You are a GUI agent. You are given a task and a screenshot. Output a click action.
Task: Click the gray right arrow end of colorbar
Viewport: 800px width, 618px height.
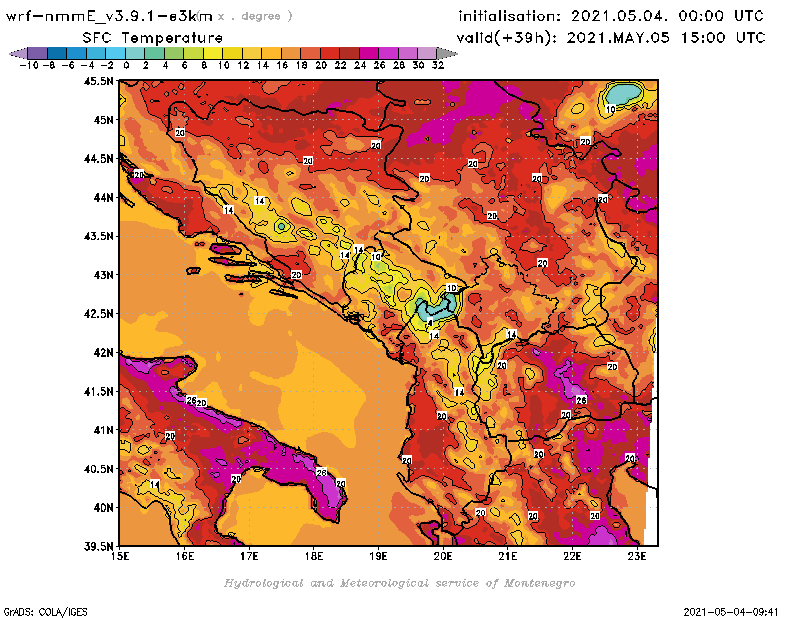click(x=446, y=53)
